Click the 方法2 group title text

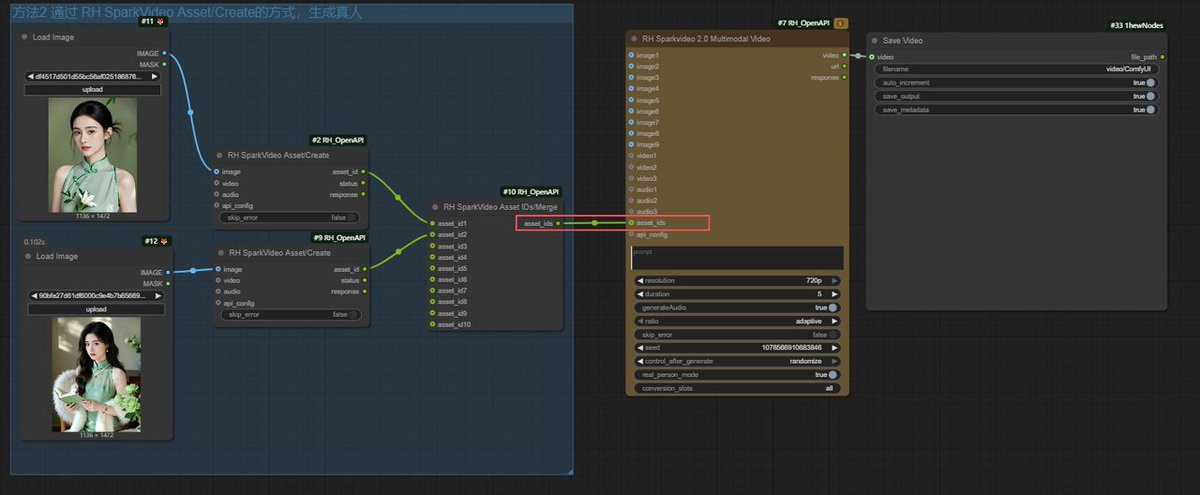point(188,12)
